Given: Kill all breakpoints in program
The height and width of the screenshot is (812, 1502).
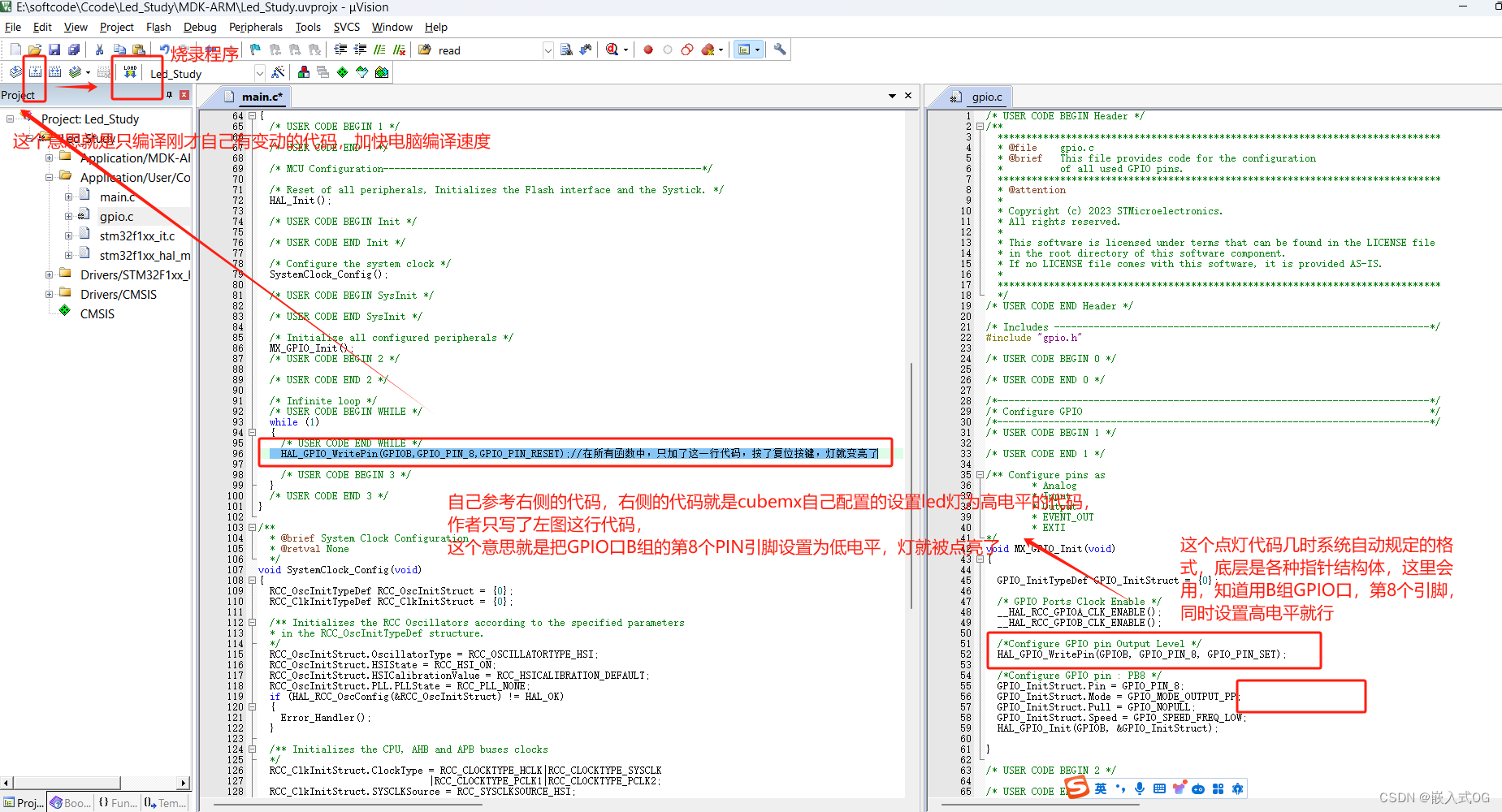Looking at the screenshot, I should coord(708,50).
